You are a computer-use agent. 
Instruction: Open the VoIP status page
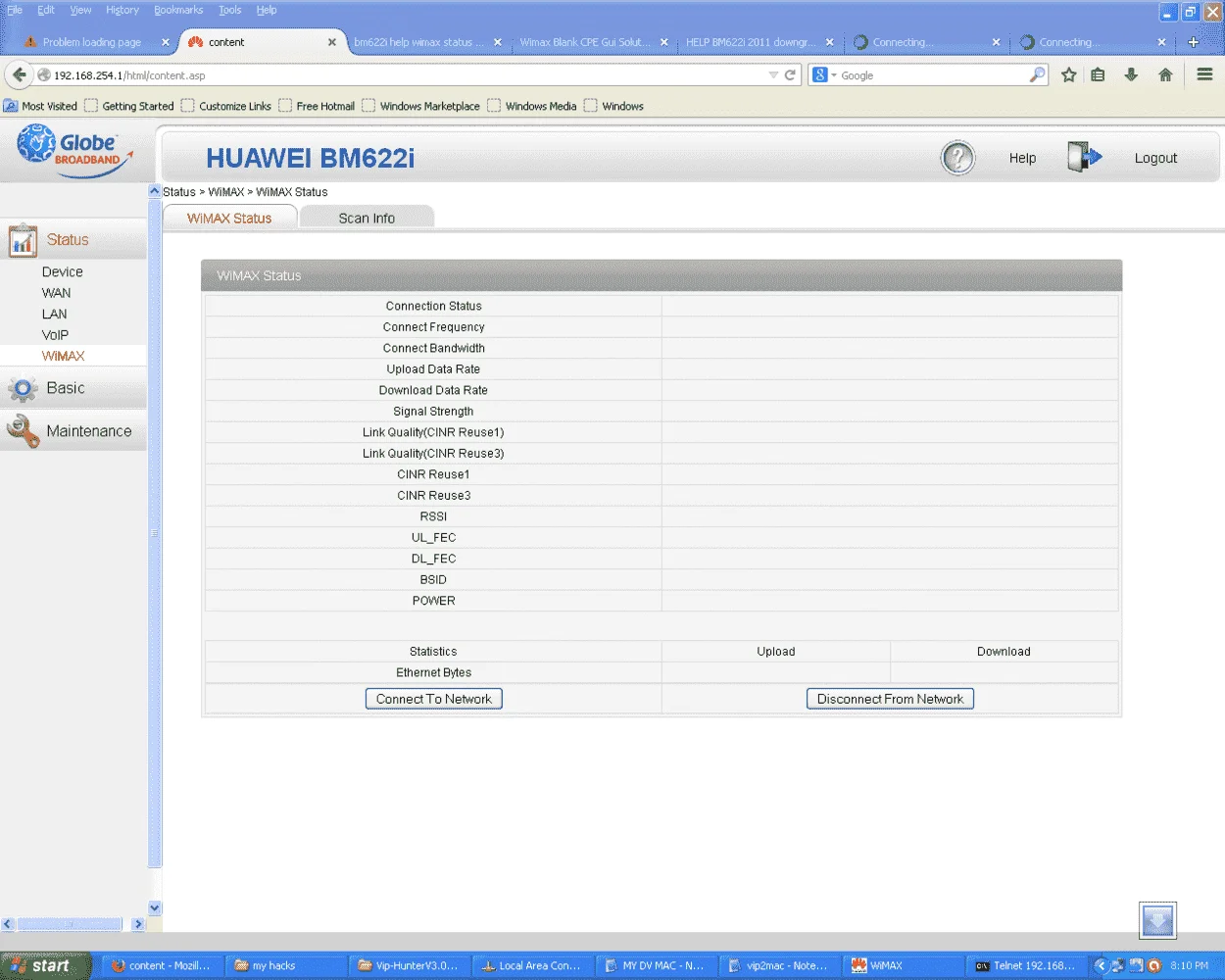click(x=55, y=335)
